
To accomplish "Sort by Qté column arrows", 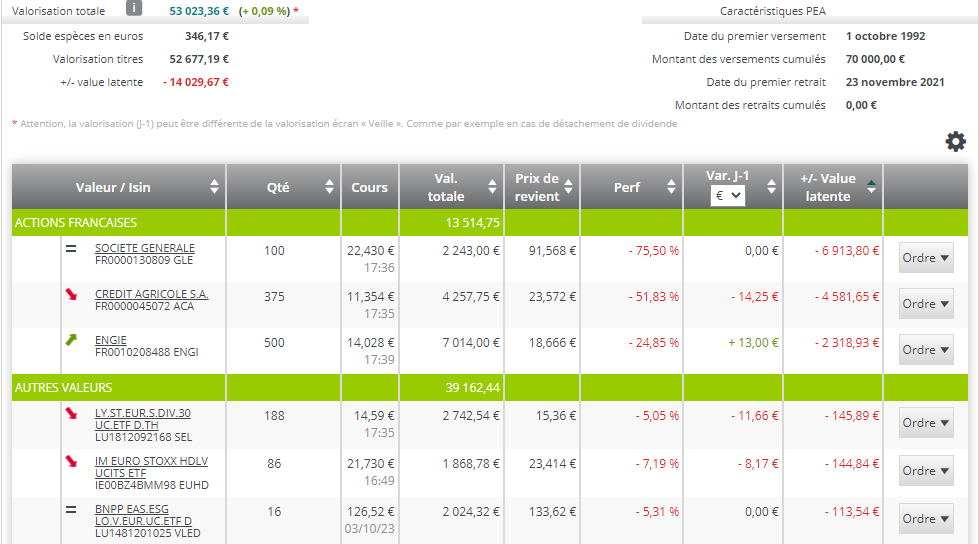I will [329, 186].
